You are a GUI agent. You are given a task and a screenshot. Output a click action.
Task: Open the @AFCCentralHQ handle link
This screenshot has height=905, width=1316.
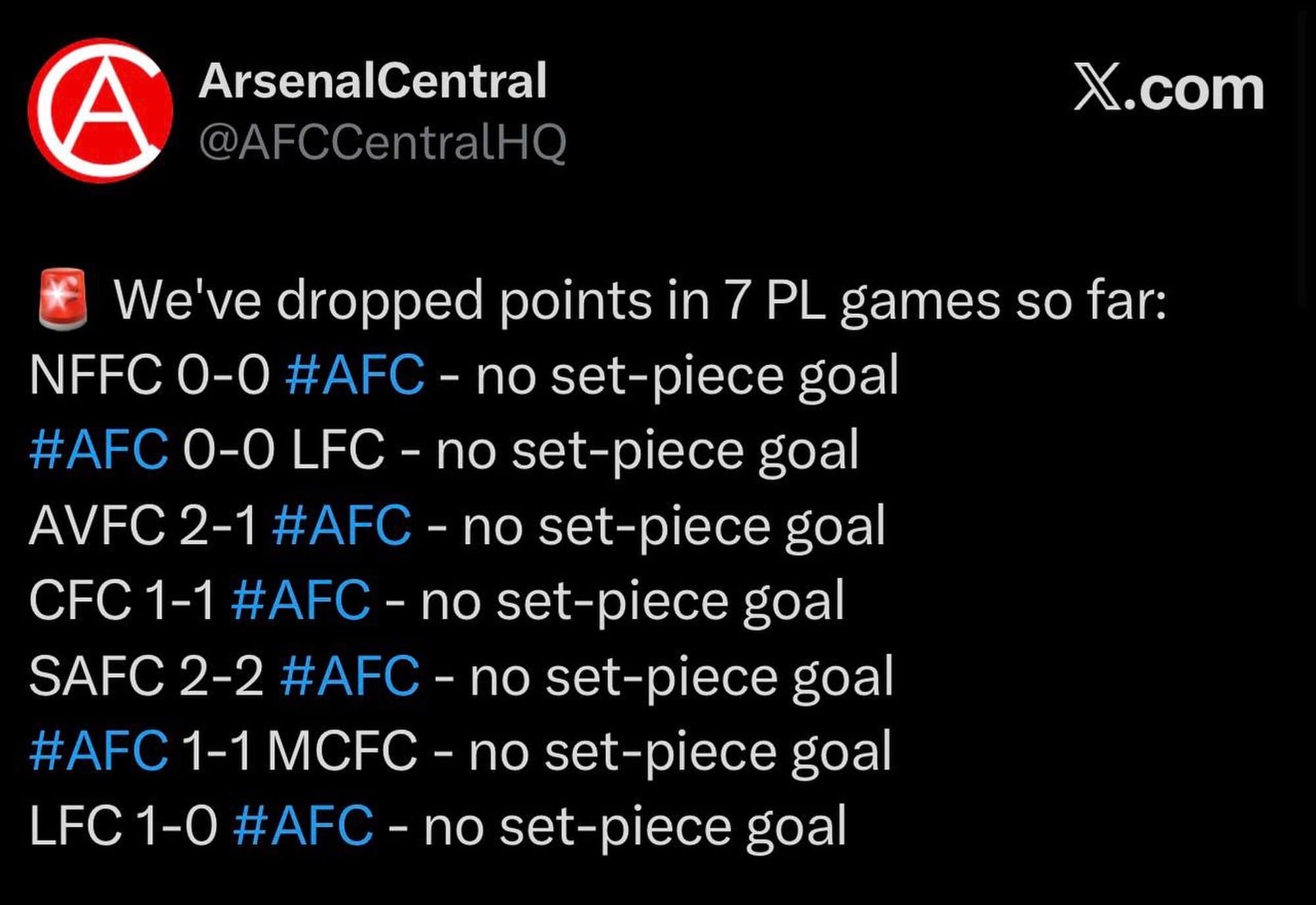(382, 142)
